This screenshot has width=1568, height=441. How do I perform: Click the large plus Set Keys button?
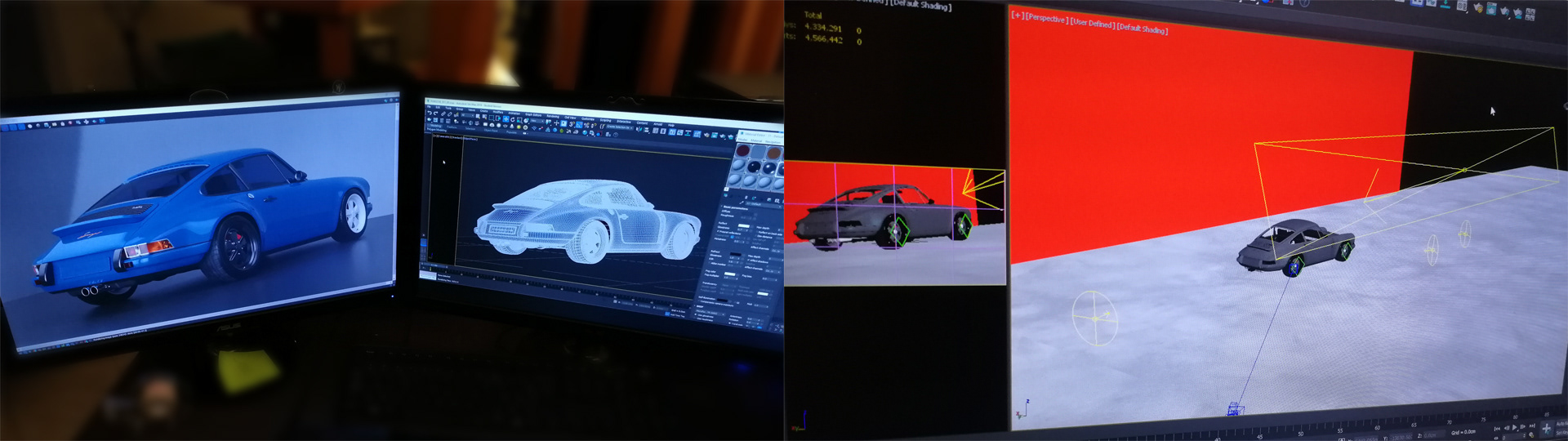[1547, 429]
